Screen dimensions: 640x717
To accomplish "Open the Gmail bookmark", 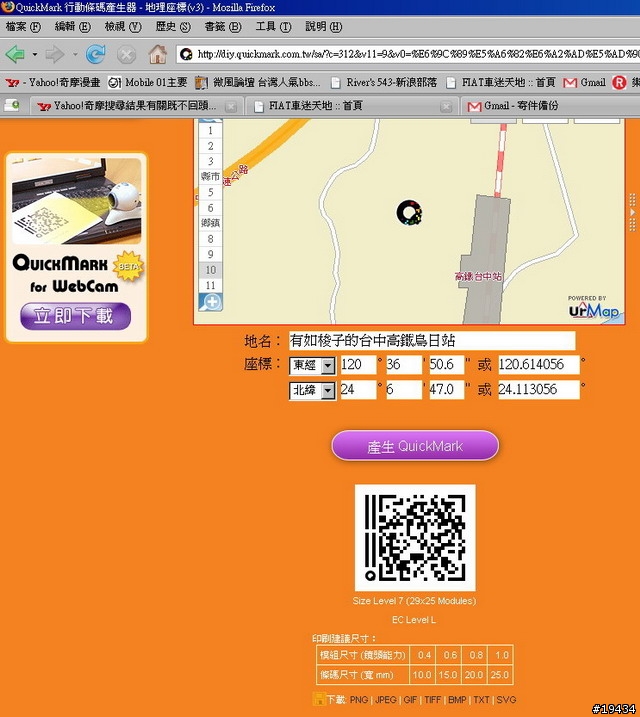I will pyautogui.click(x=585, y=82).
